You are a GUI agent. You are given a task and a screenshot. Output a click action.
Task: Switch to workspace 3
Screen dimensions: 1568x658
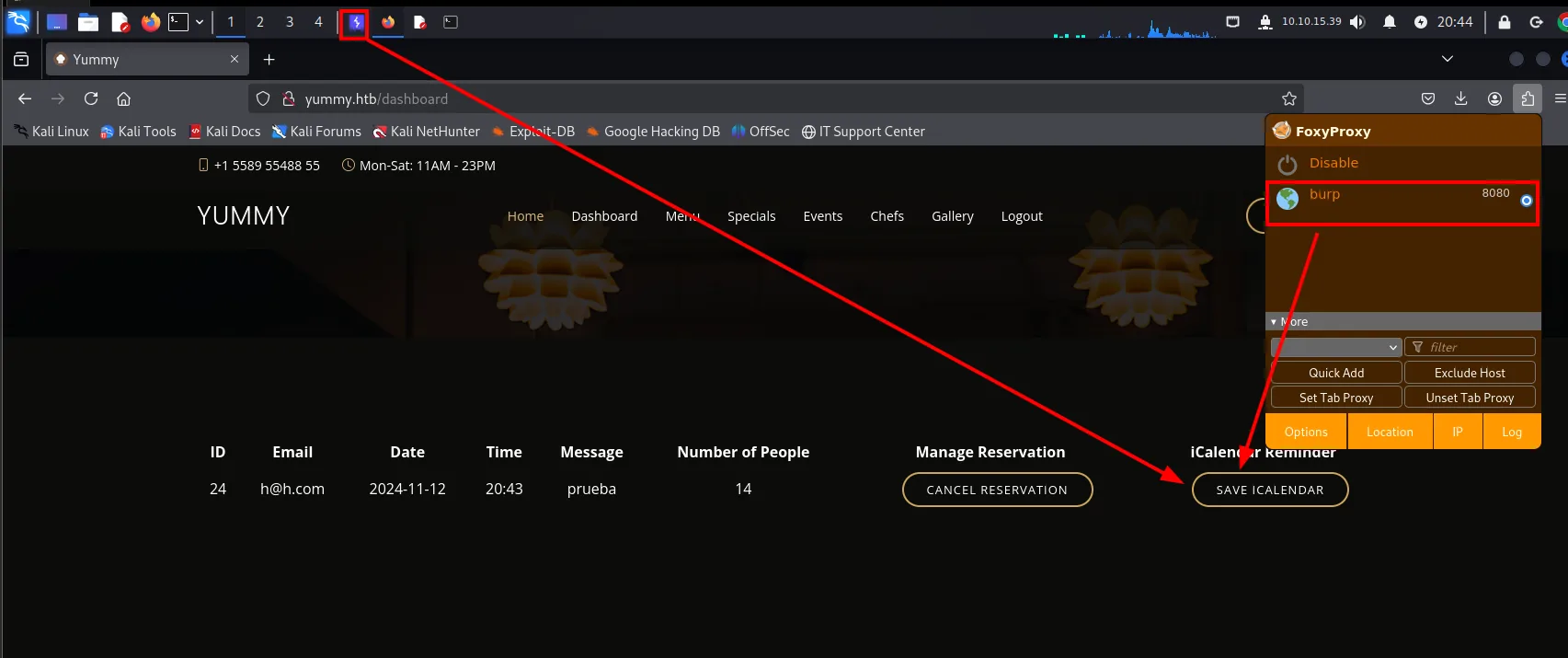coord(290,22)
